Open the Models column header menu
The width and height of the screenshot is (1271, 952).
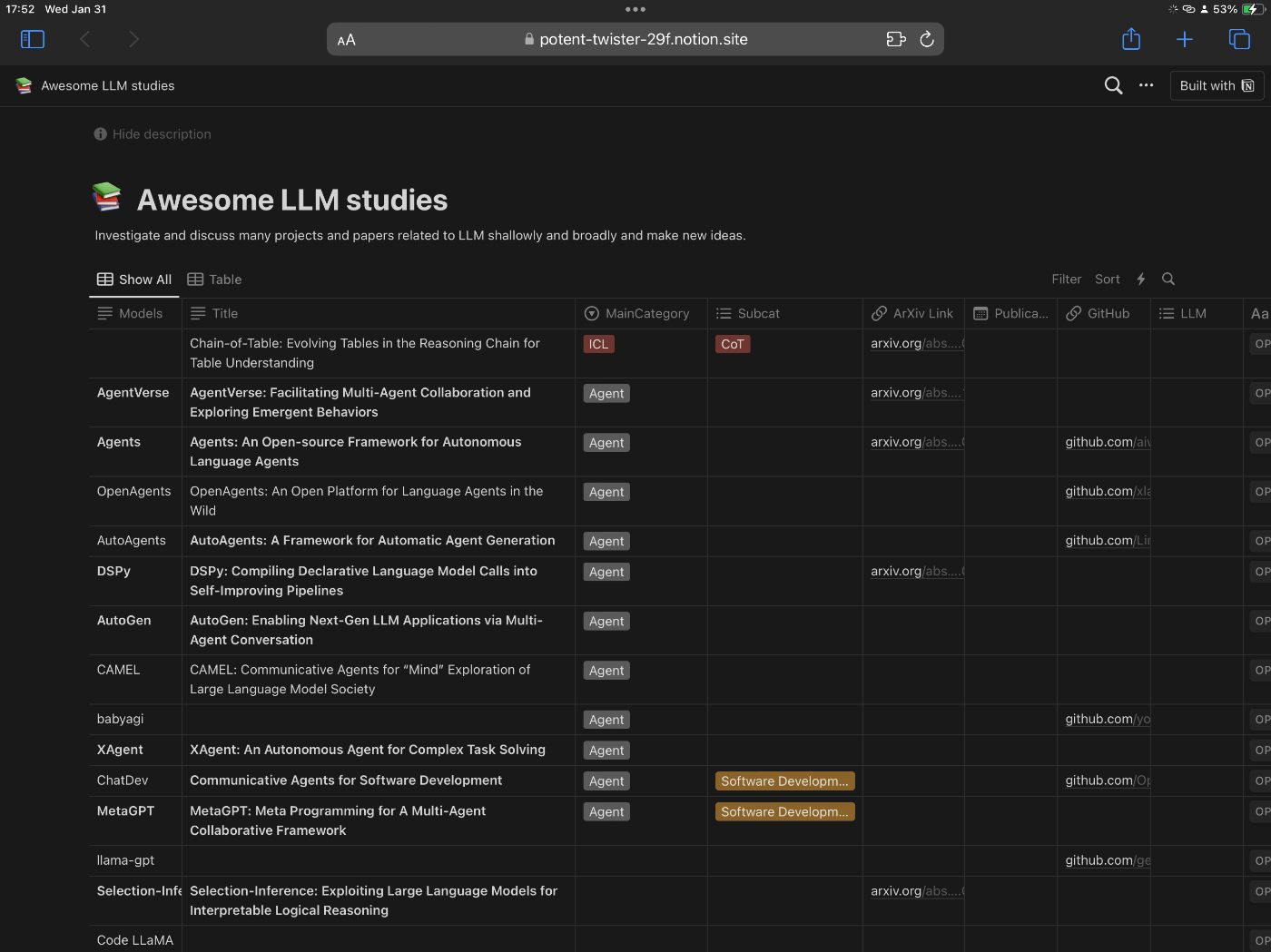pyautogui.click(x=135, y=313)
